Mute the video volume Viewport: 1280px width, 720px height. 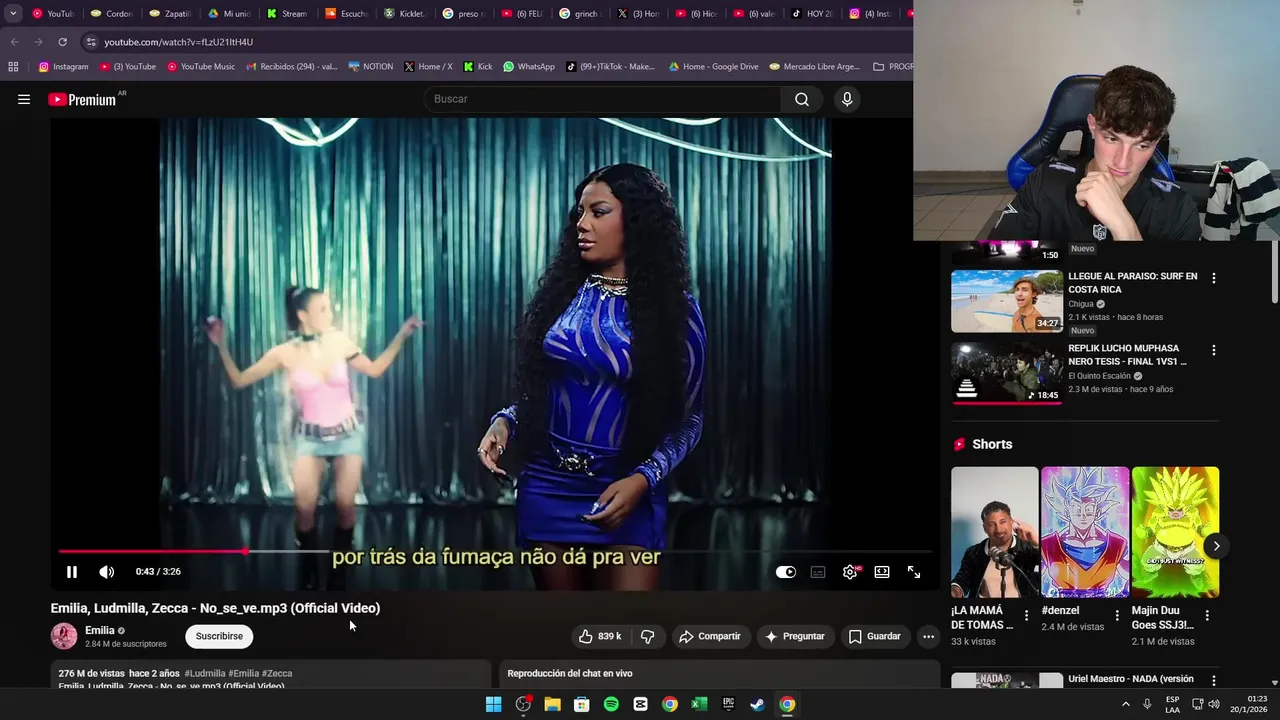(106, 572)
